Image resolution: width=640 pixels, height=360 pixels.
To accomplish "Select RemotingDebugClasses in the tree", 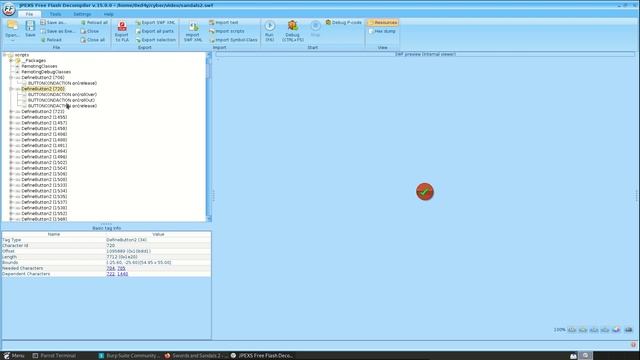I will coord(46,72).
